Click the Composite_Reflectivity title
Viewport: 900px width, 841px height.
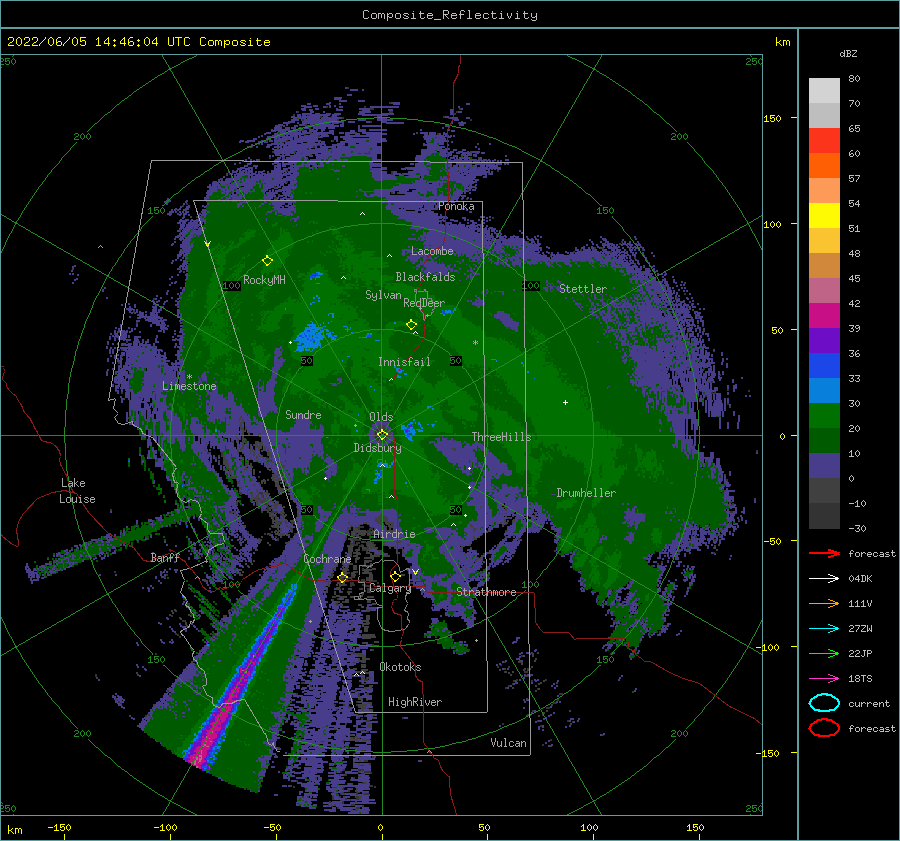[449, 15]
